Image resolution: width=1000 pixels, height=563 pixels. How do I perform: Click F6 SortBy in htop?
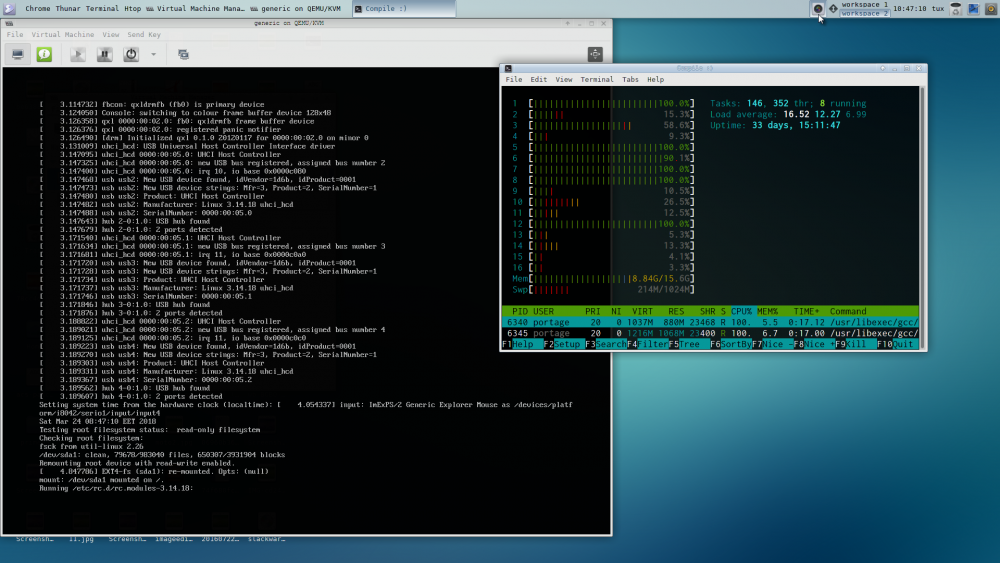point(731,344)
